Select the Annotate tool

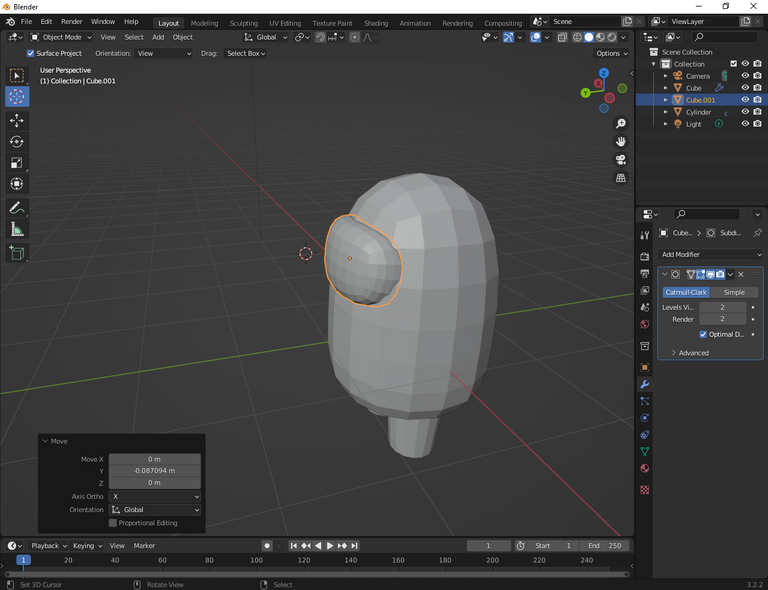point(17,208)
